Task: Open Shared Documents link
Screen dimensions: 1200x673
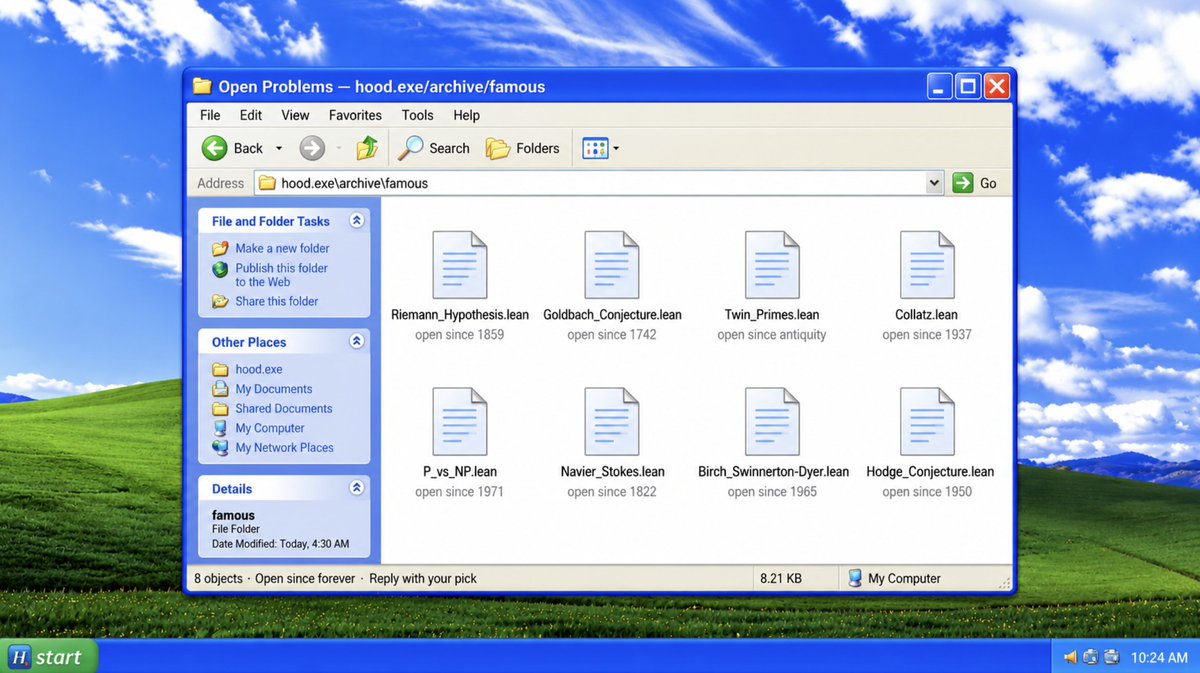Action: (272, 408)
